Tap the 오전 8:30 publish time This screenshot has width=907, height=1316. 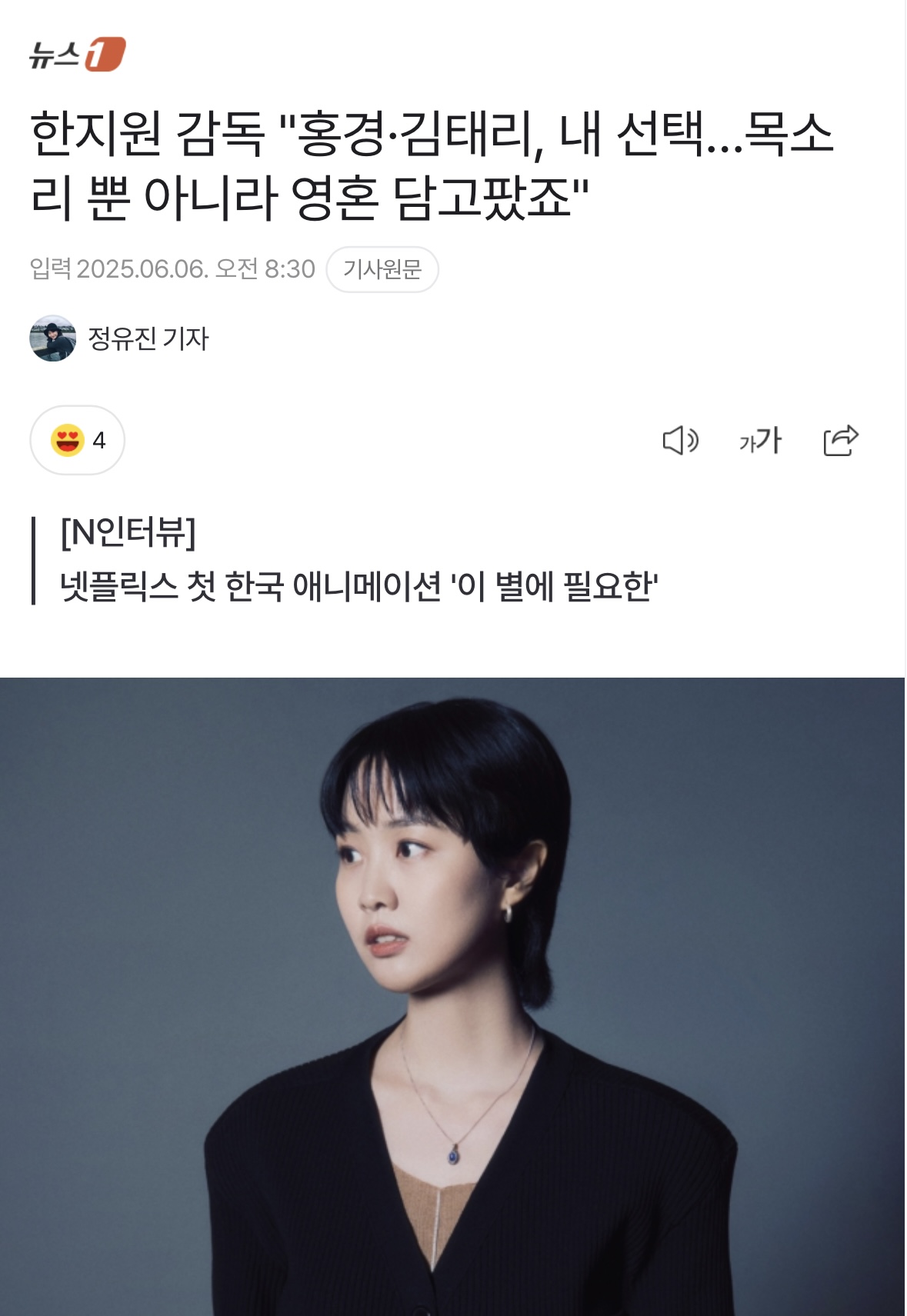point(265,269)
